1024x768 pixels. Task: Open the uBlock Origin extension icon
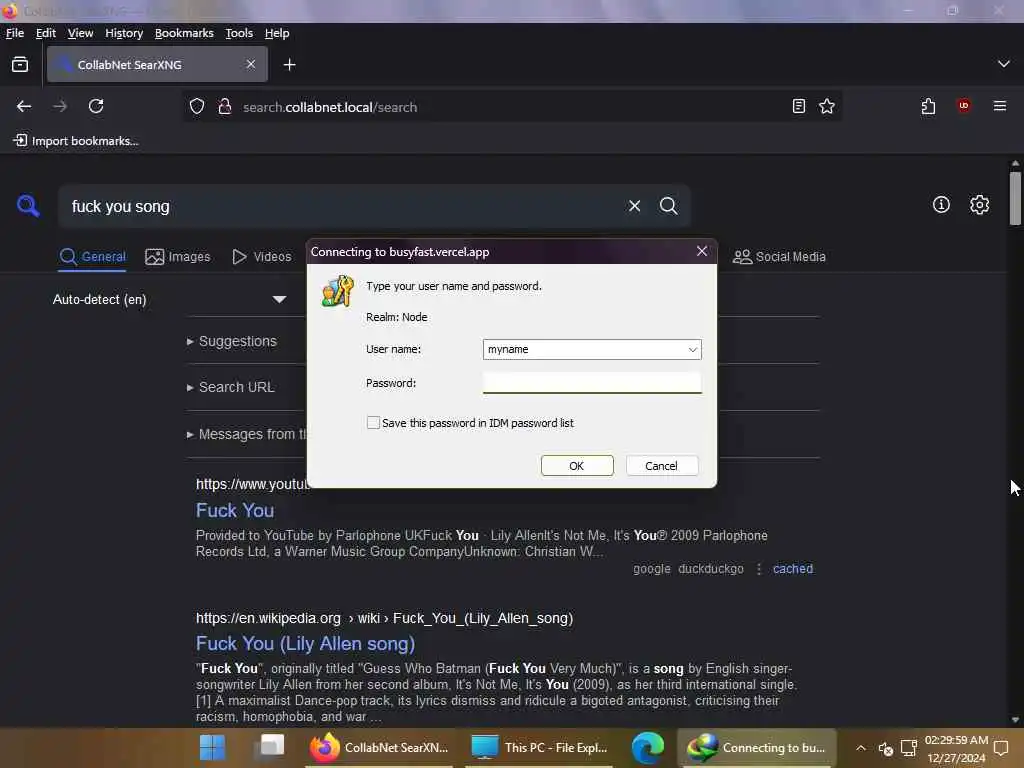click(x=964, y=106)
